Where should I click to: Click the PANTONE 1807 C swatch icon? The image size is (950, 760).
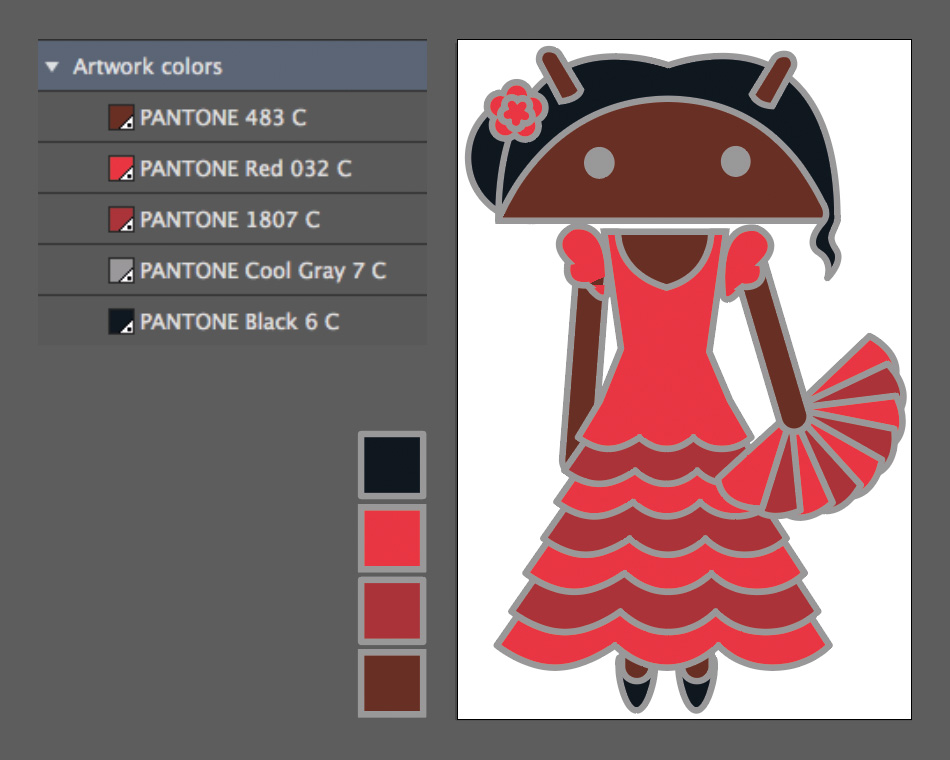pos(121,220)
